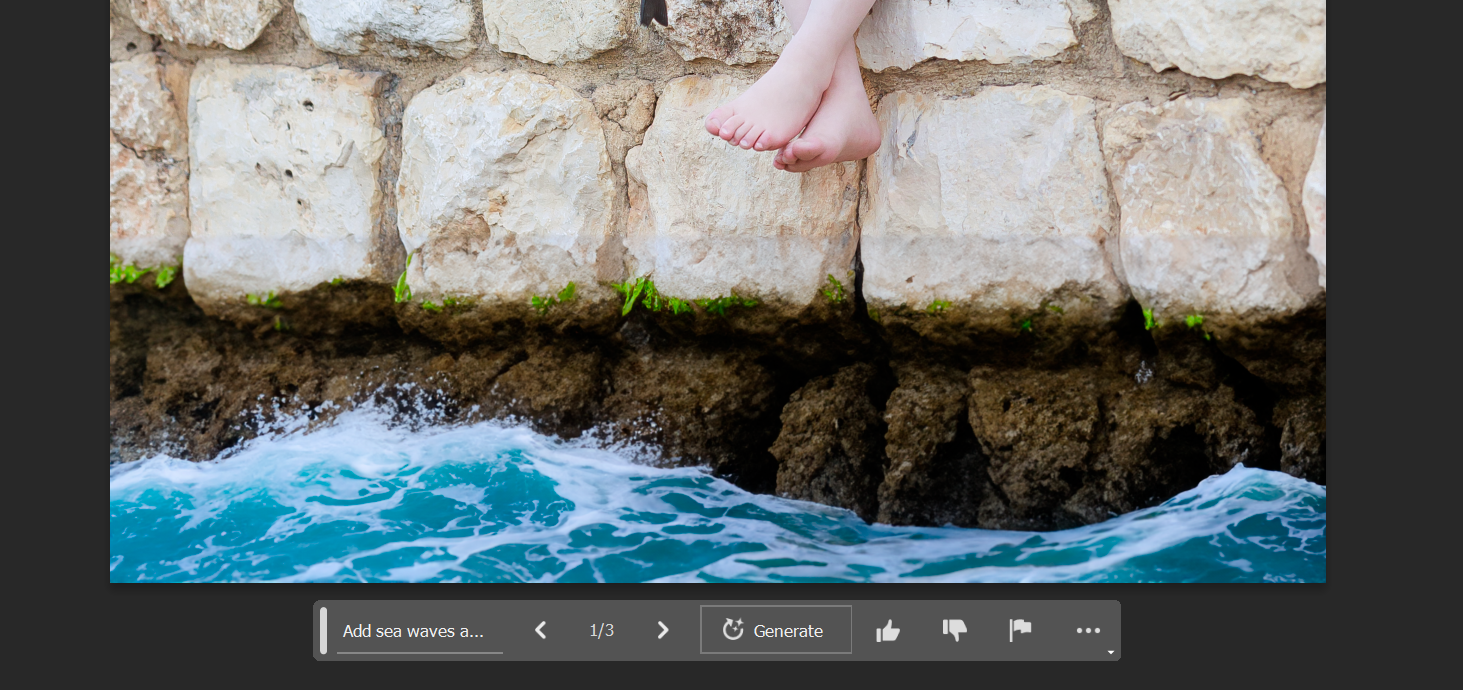Open the three-dot more options menu

tap(1087, 631)
